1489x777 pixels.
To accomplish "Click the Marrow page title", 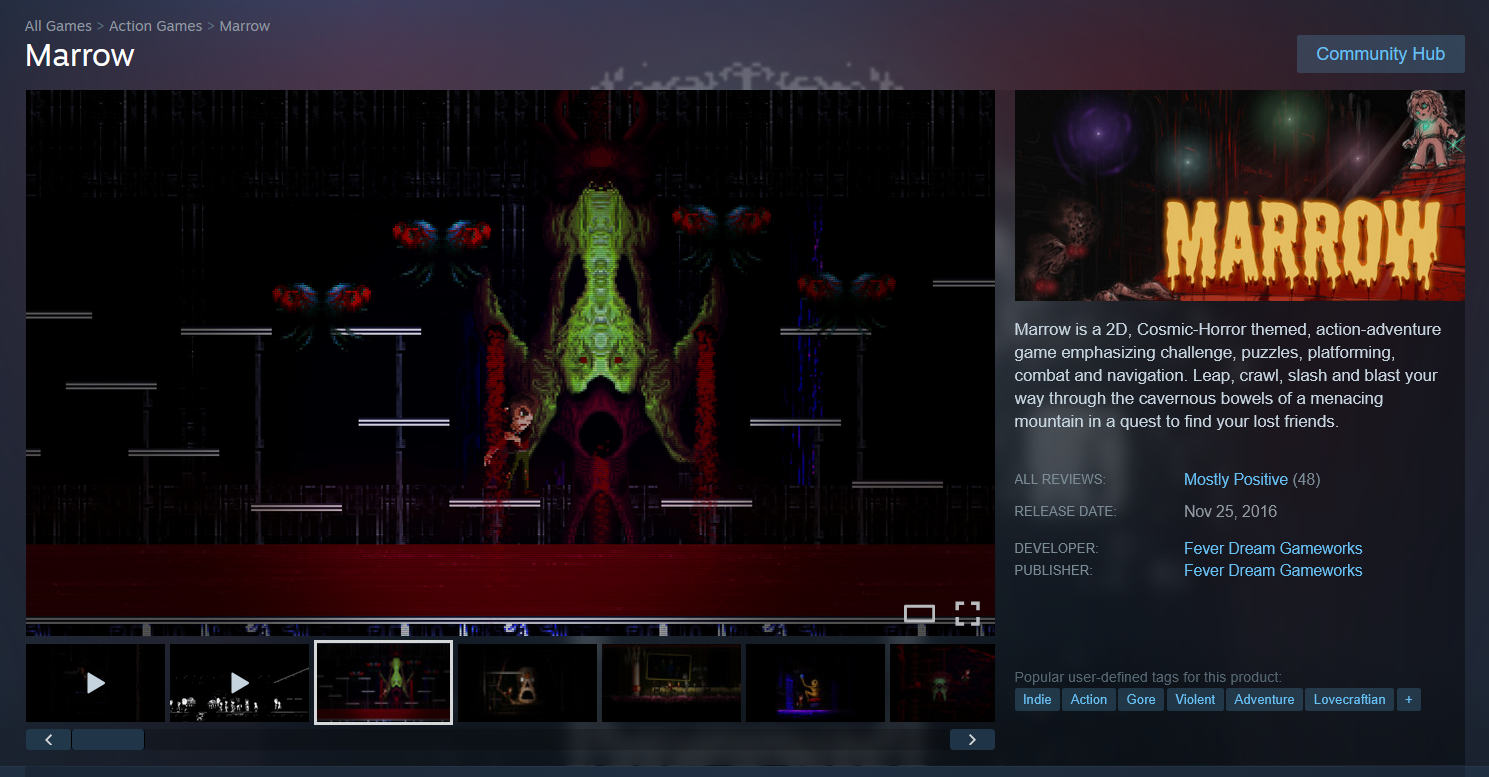I will (x=80, y=55).
